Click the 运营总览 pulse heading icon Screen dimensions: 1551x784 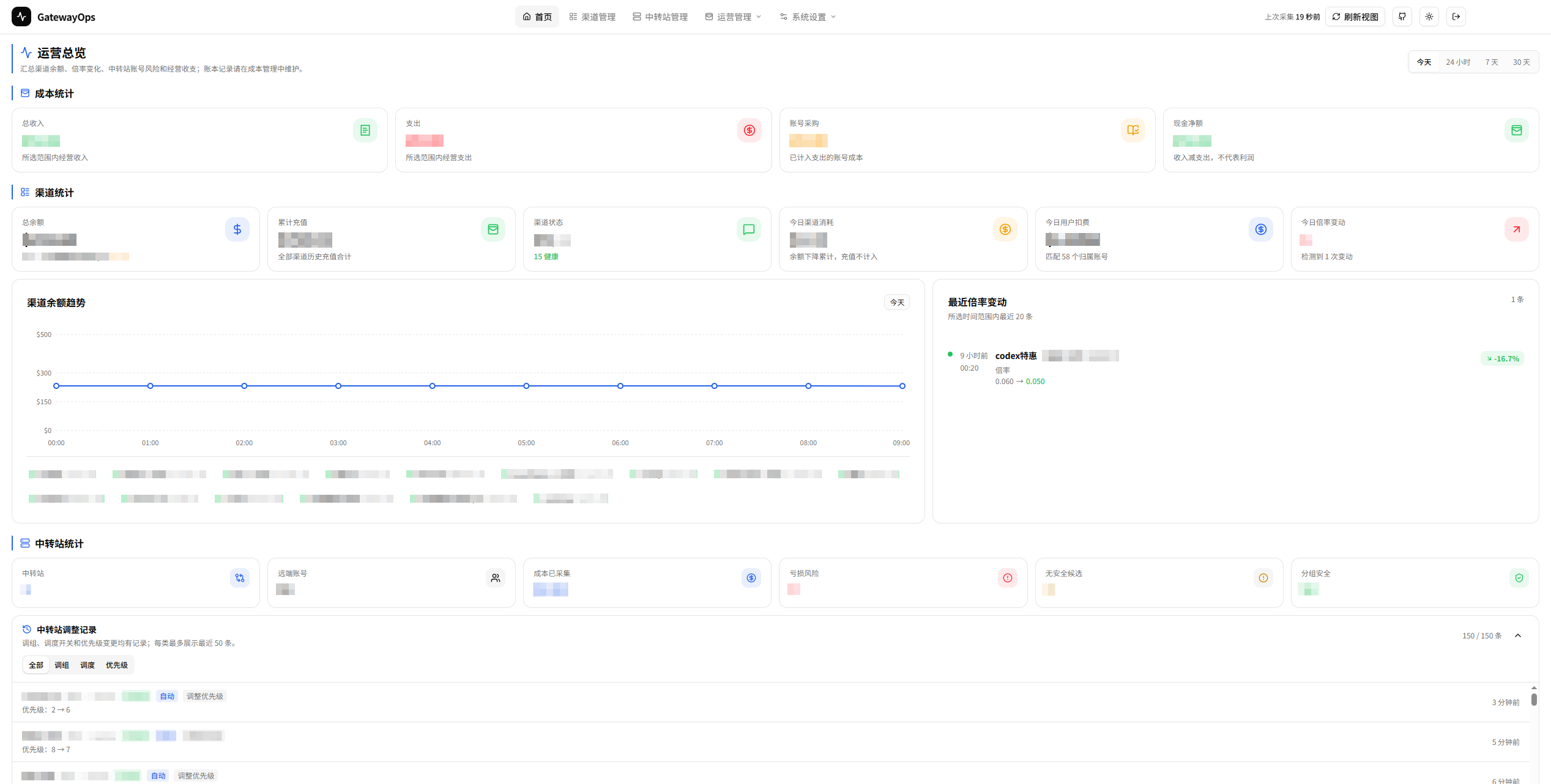click(x=26, y=53)
